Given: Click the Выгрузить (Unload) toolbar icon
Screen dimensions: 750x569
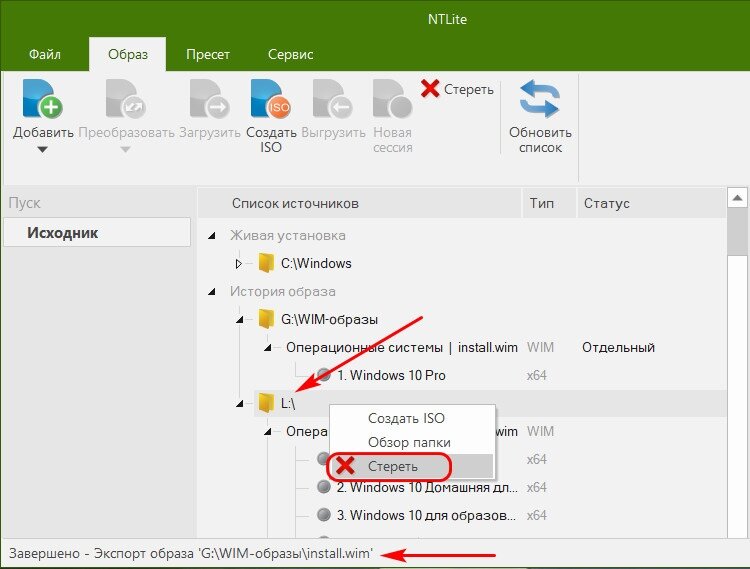Looking at the screenshot, I should [x=333, y=98].
